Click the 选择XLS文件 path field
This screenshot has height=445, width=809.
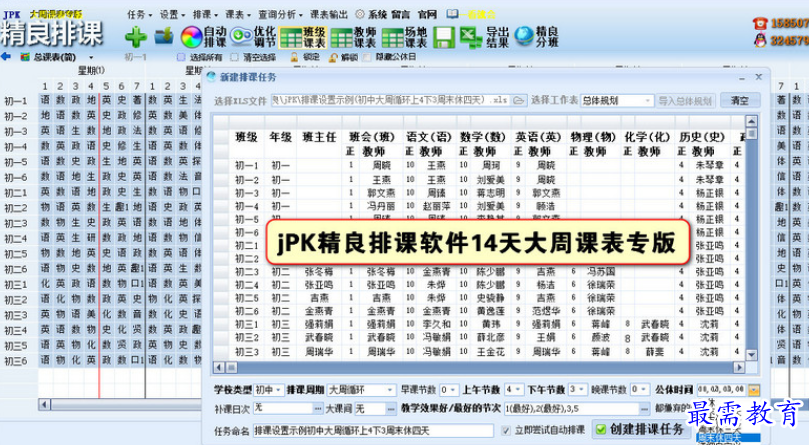(x=391, y=100)
